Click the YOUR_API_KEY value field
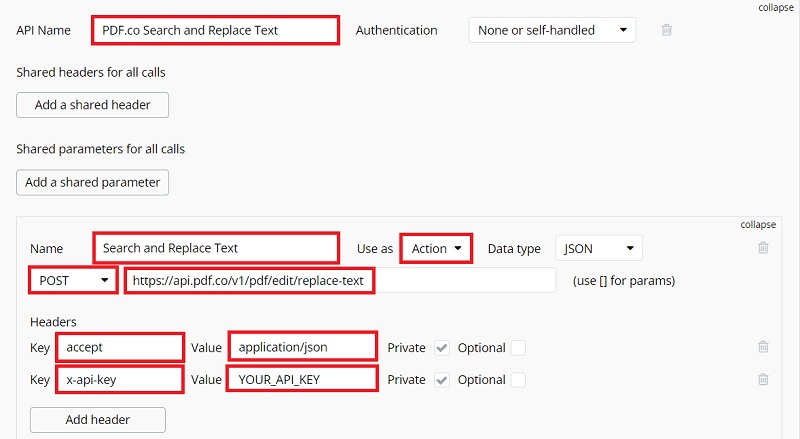This screenshot has height=439, width=800. pyautogui.click(x=302, y=380)
